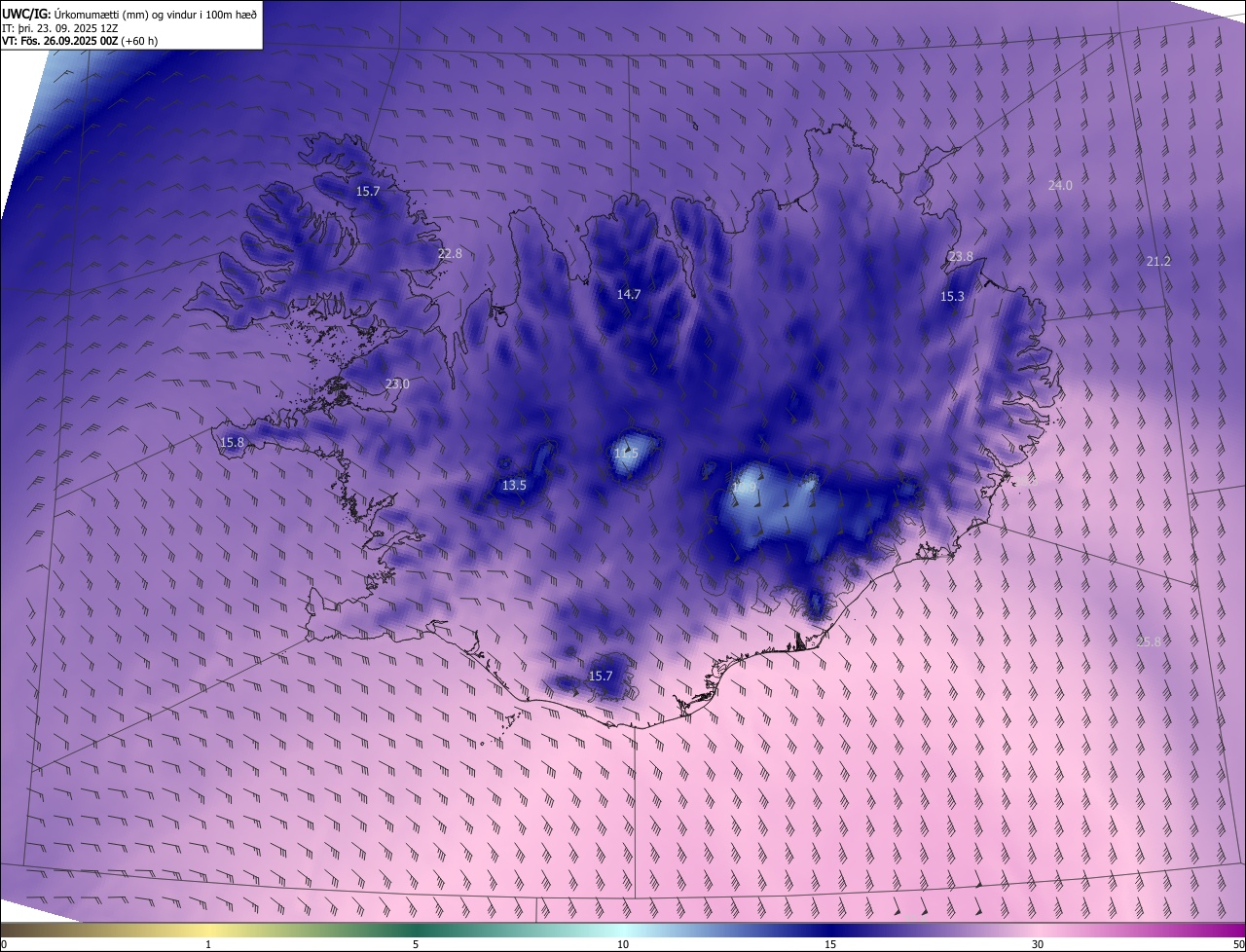Click the 11.5 value on the central glacier
This screenshot has width=1246, height=952.
click(x=626, y=454)
